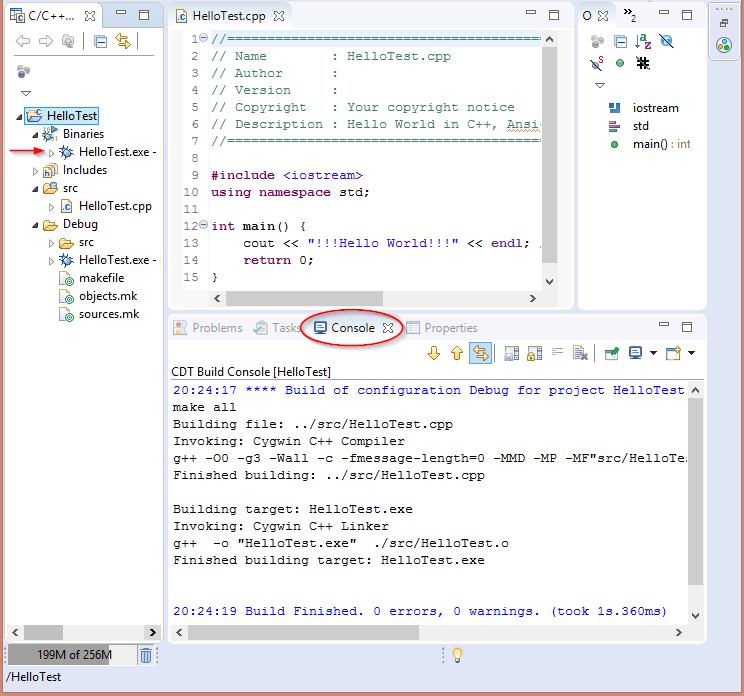Run garbage collector trash icon
The image size is (744, 696).
coord(146,655)
